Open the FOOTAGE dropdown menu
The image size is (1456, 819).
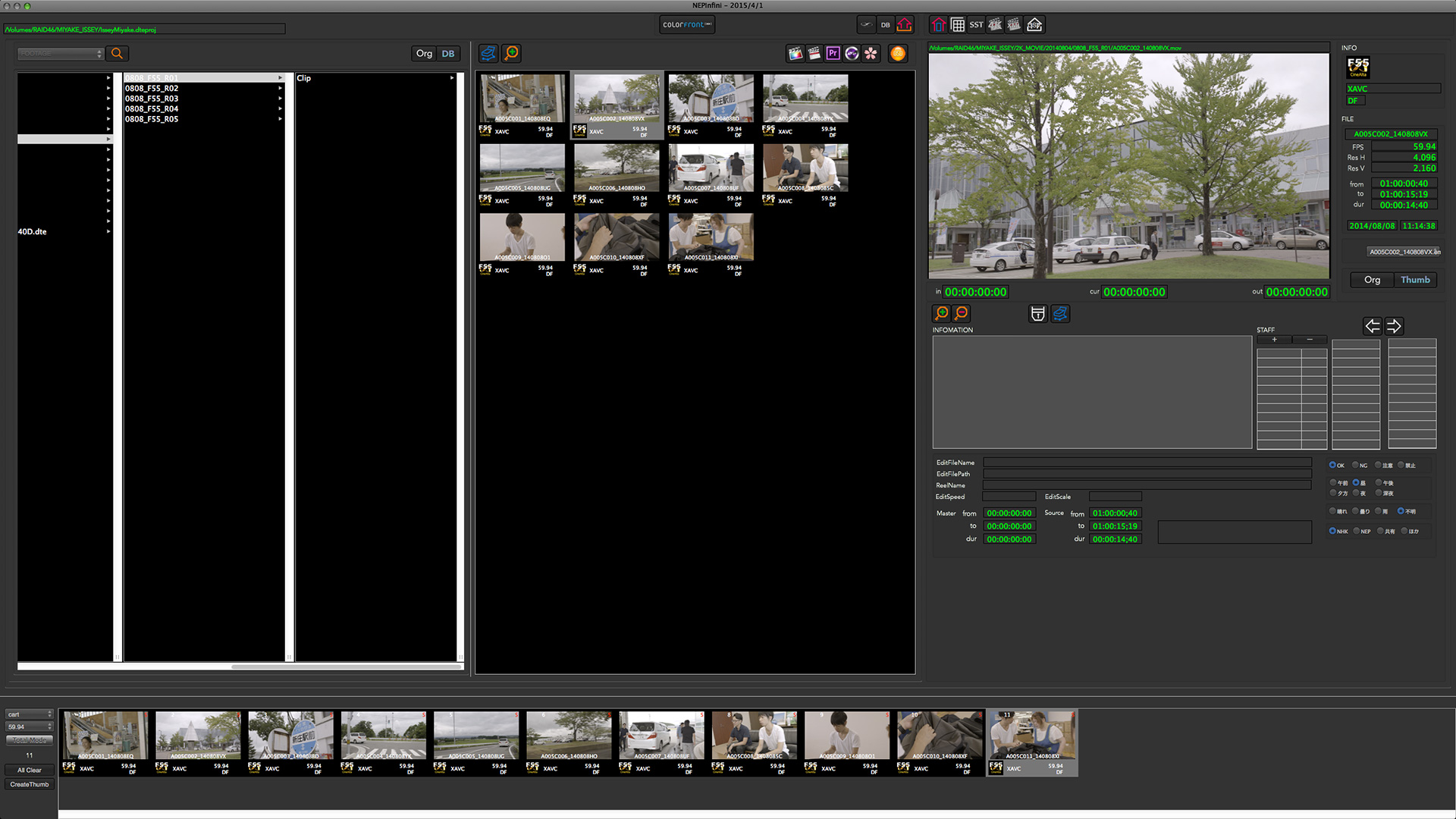pos(61,53)
